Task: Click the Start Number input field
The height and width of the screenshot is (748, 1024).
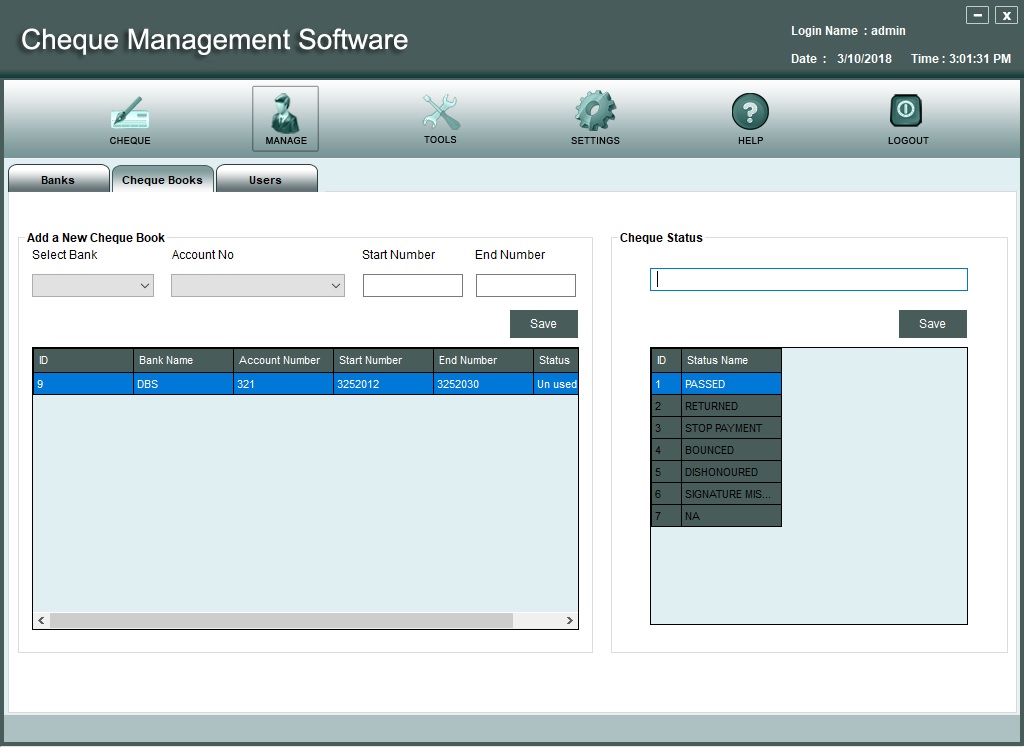Action: pos(412,286)
